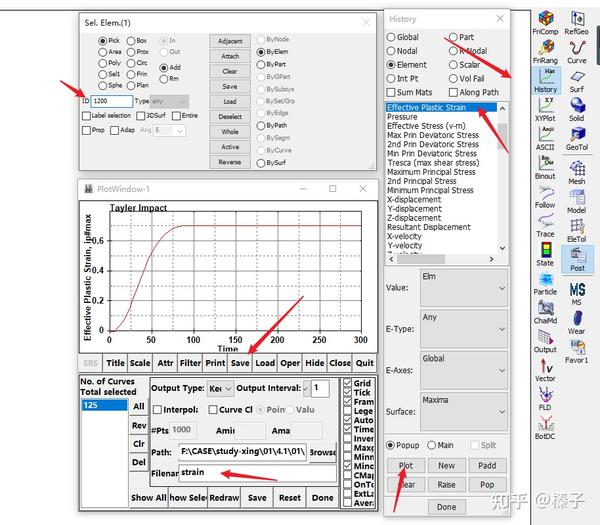Open the State tool icon

545,254
